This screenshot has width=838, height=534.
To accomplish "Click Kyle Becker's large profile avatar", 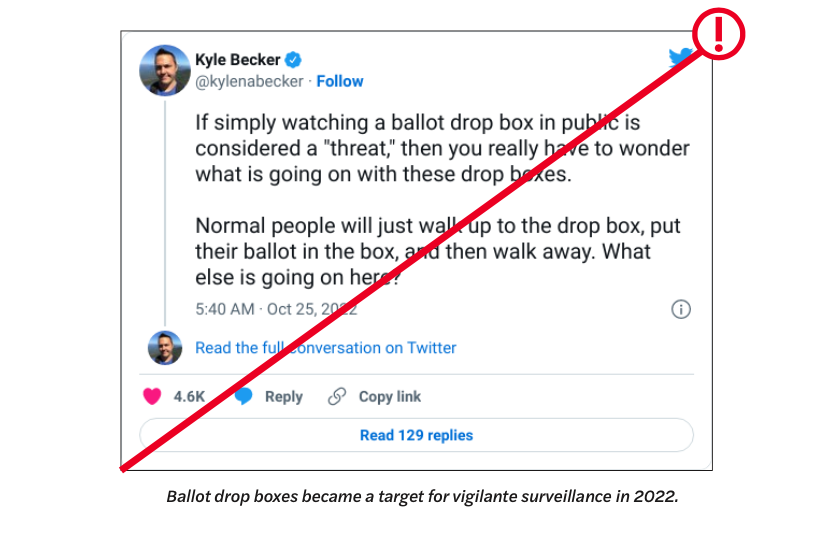I will point(164,70).
